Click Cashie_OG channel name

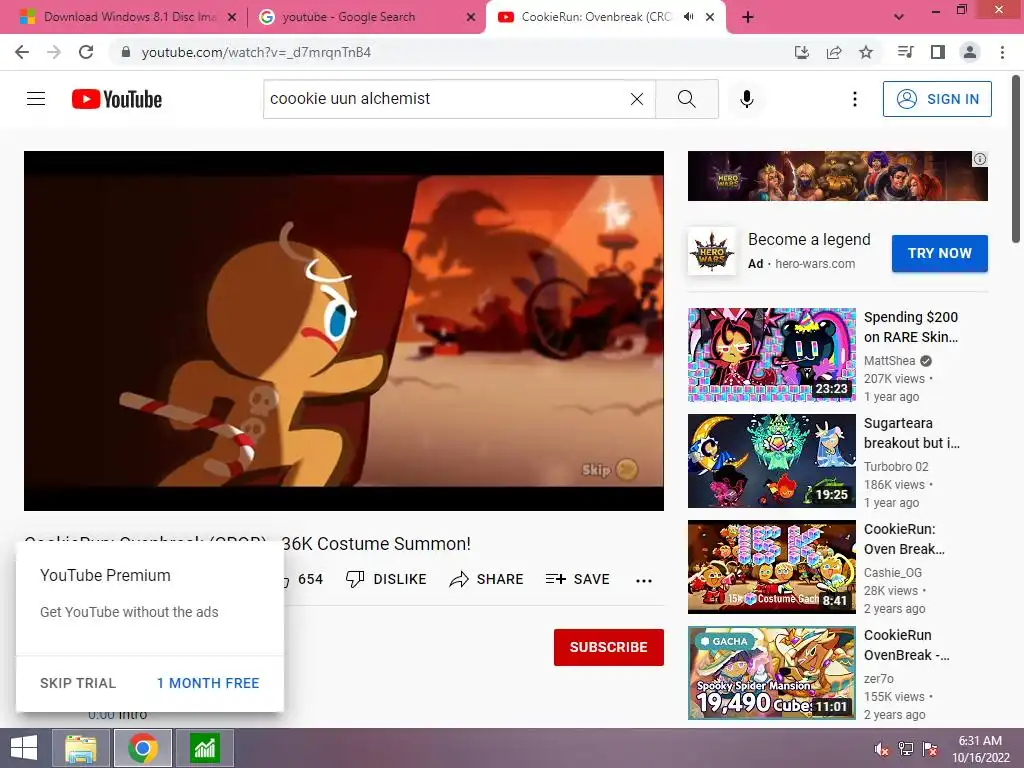(x=893, y=573)
